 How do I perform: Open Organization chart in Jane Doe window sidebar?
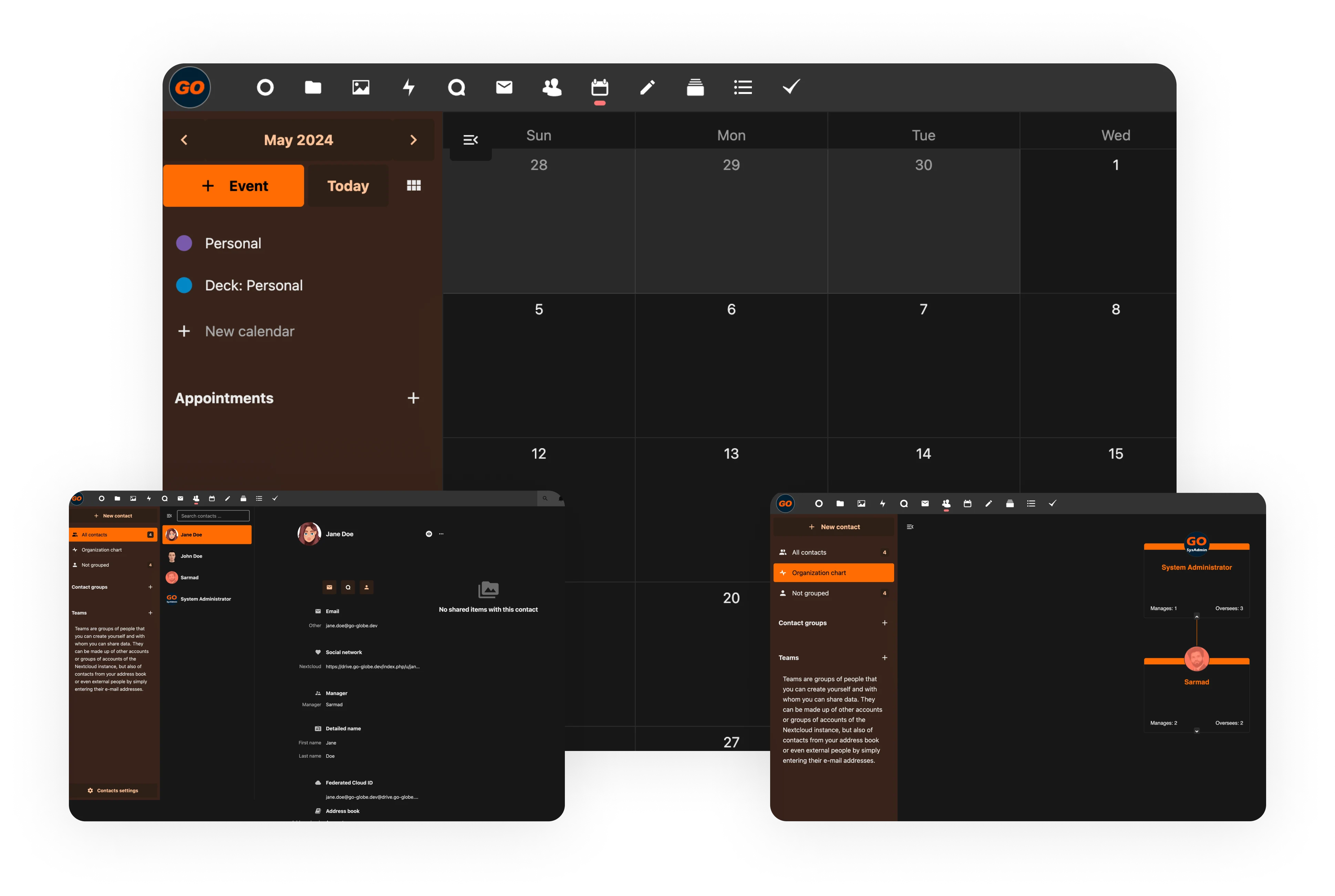(113, 550)
